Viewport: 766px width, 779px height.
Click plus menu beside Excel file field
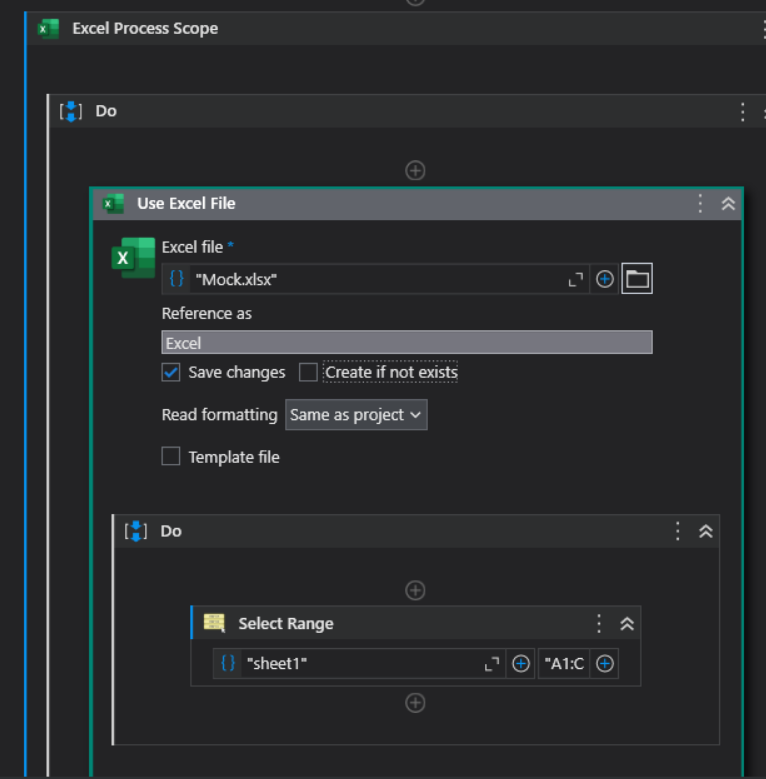604,279
